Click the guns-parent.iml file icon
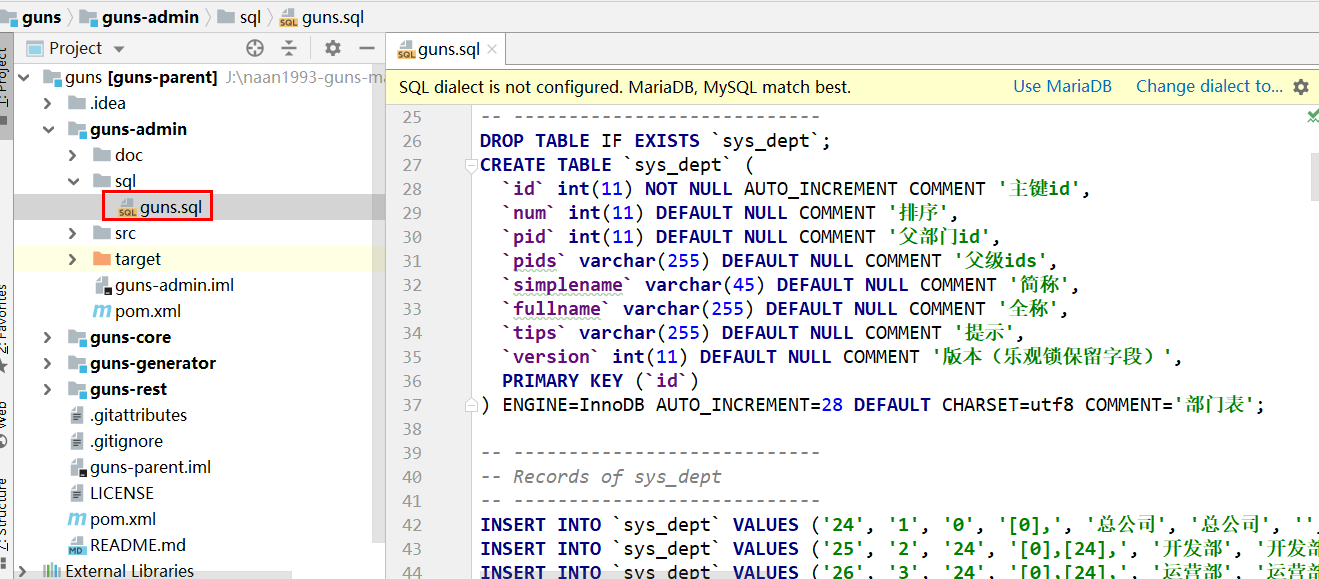This screenshot has width=1319, height=579. point(77,467)
